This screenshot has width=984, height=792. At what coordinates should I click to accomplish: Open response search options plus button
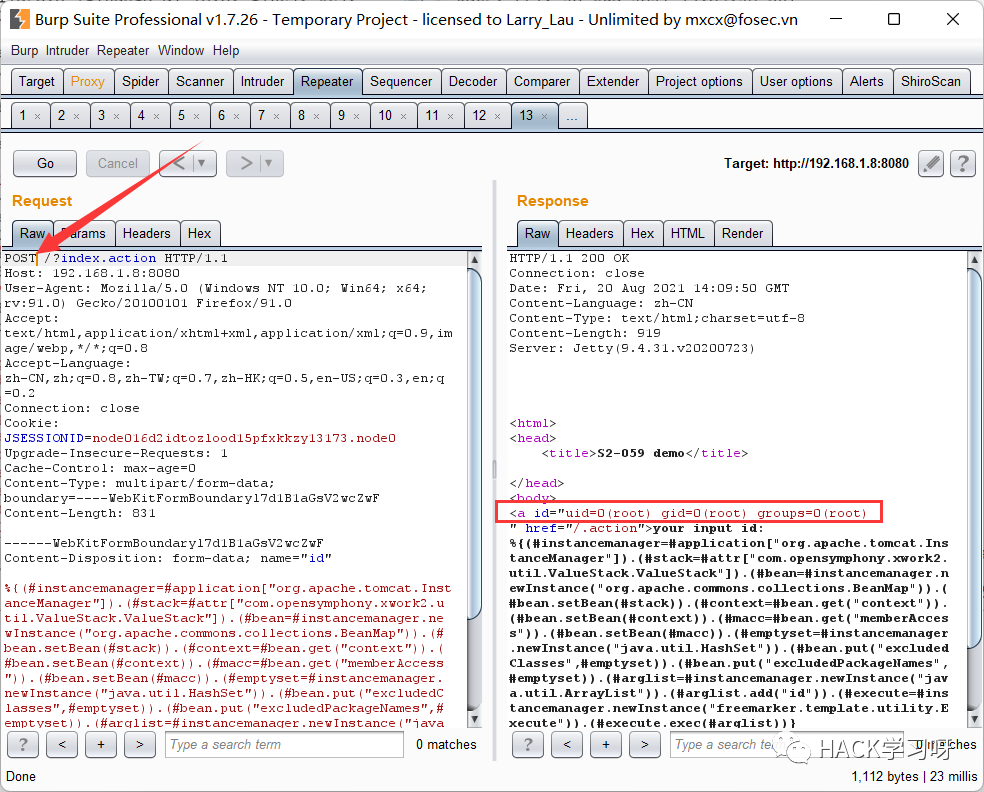pyautogui.click(x=606, y=745)
